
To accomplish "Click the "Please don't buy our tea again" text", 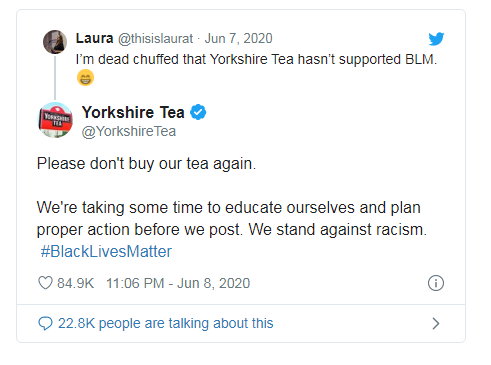I will (146, 164).
